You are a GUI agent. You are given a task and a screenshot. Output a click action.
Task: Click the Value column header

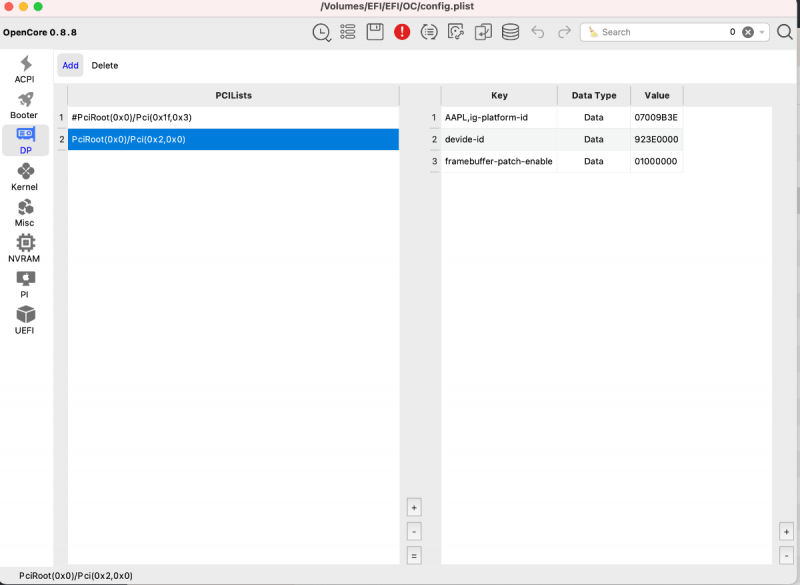click(x=657, y=95)
